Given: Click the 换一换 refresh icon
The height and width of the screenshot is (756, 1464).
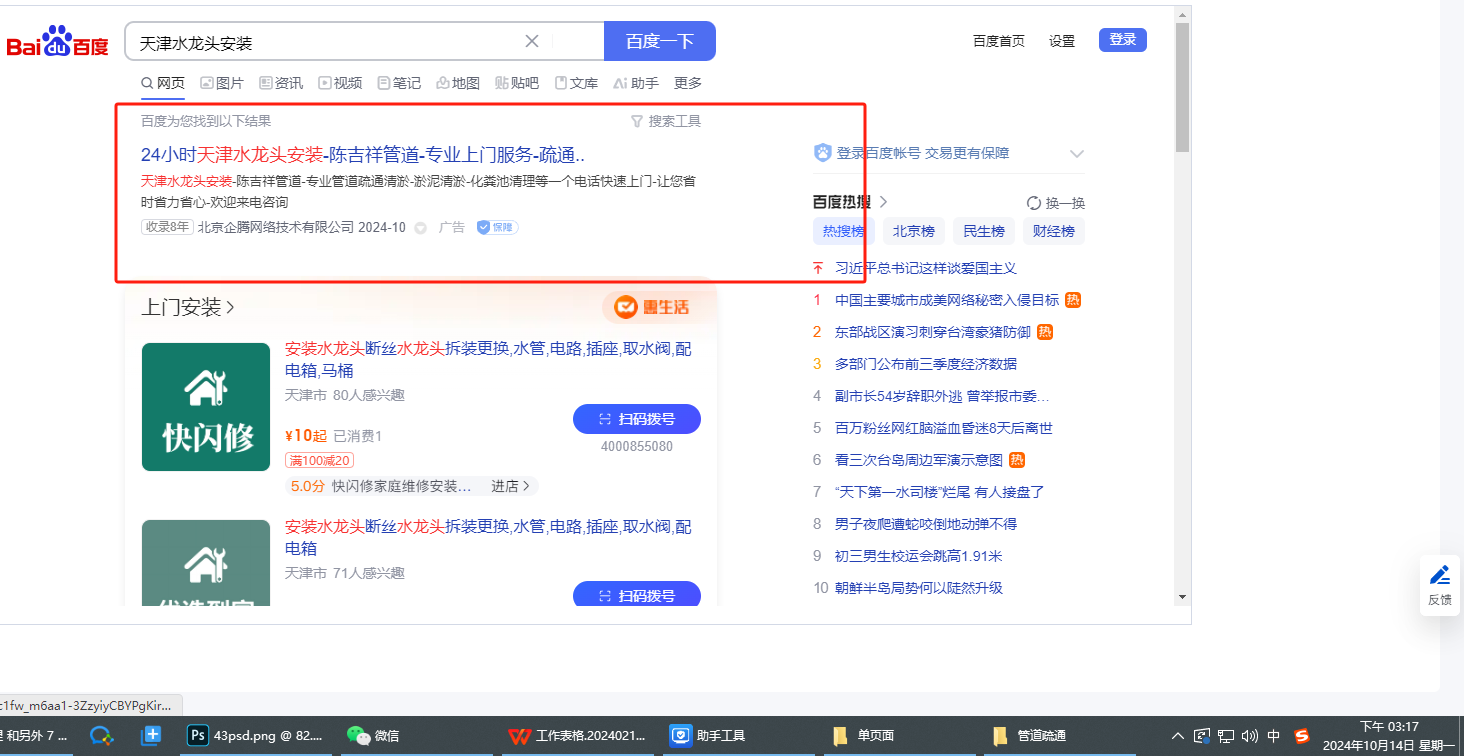Looking at the screenshot, I should pos(1034,203).
